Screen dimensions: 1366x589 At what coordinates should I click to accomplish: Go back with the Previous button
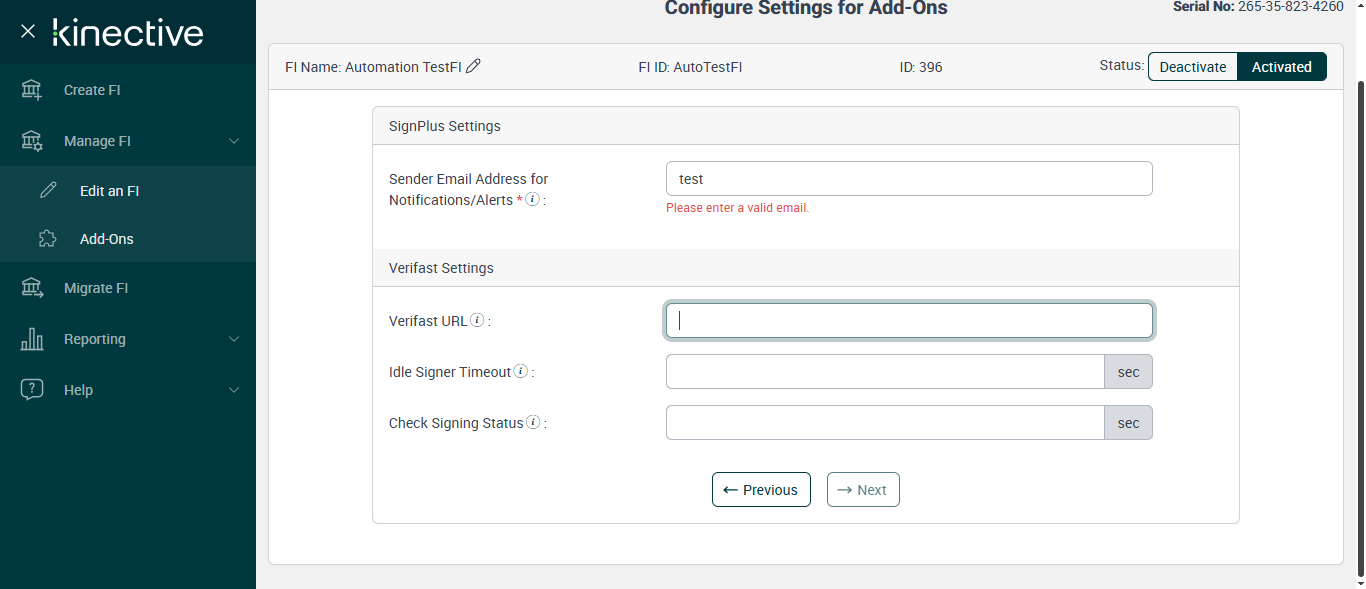761,490
